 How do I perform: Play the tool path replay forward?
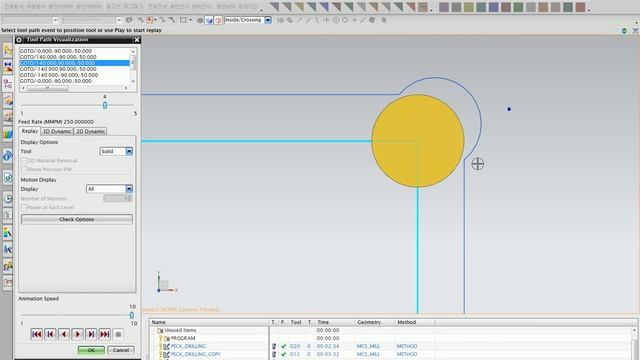pyautogui.click(x=78, y=334)
